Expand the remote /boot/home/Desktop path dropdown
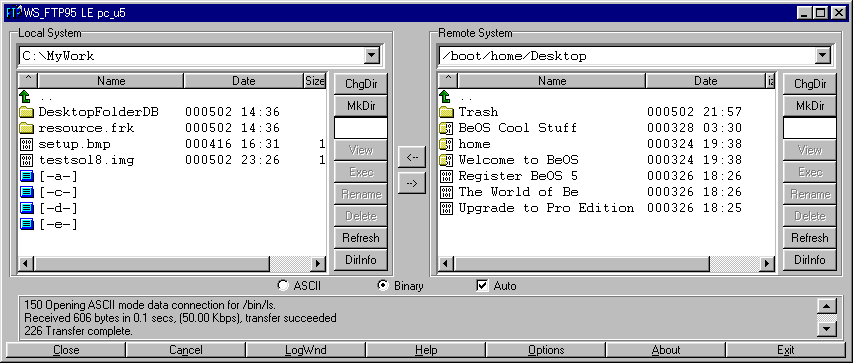The image size is (853, 363). tap(823, 55)
